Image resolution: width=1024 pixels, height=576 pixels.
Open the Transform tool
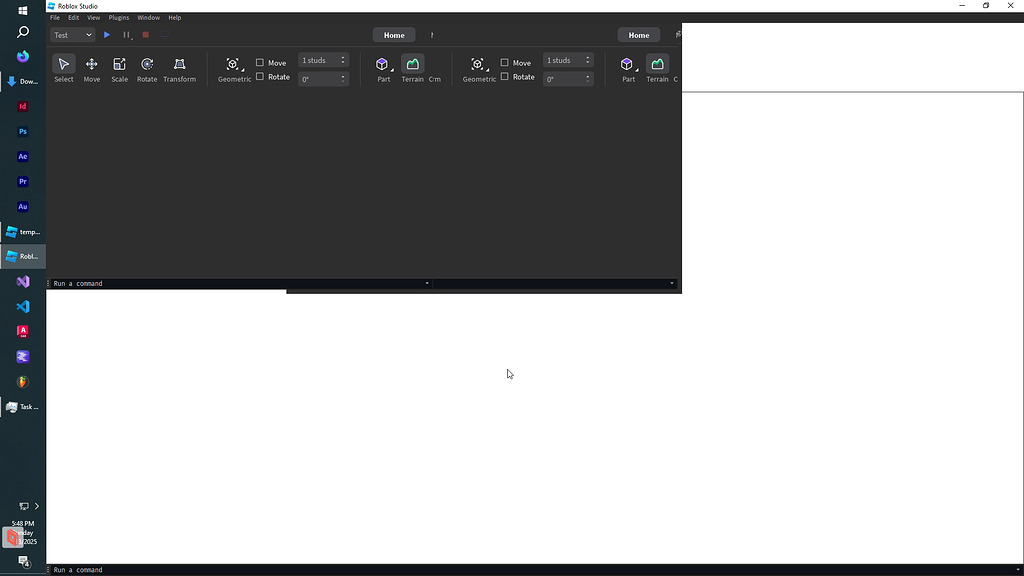point(180,68)
